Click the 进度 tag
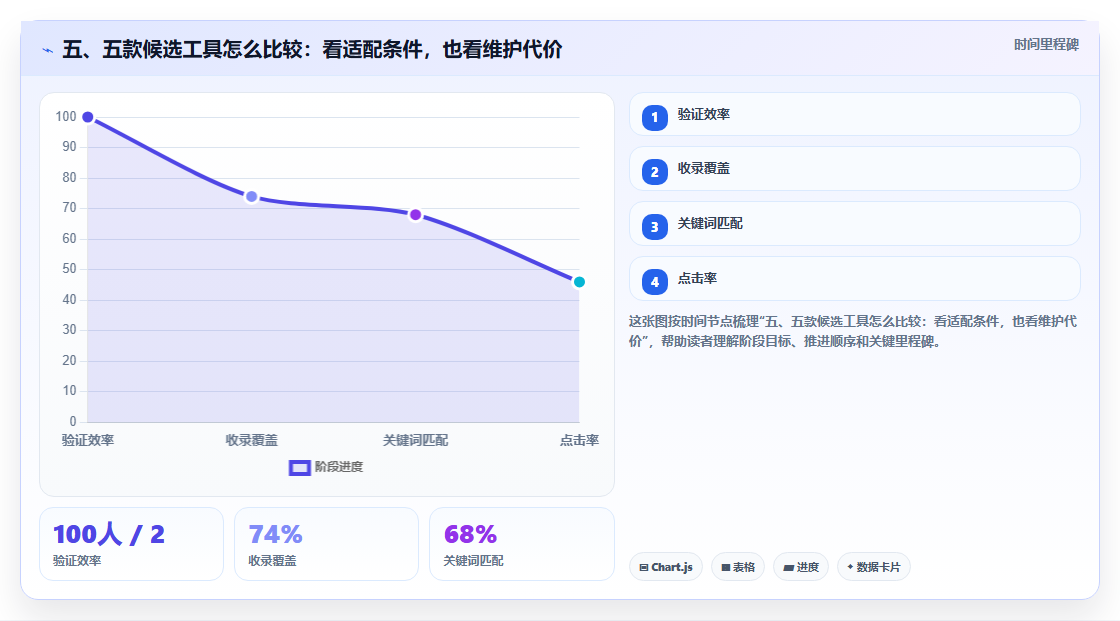 coord(801,567)
